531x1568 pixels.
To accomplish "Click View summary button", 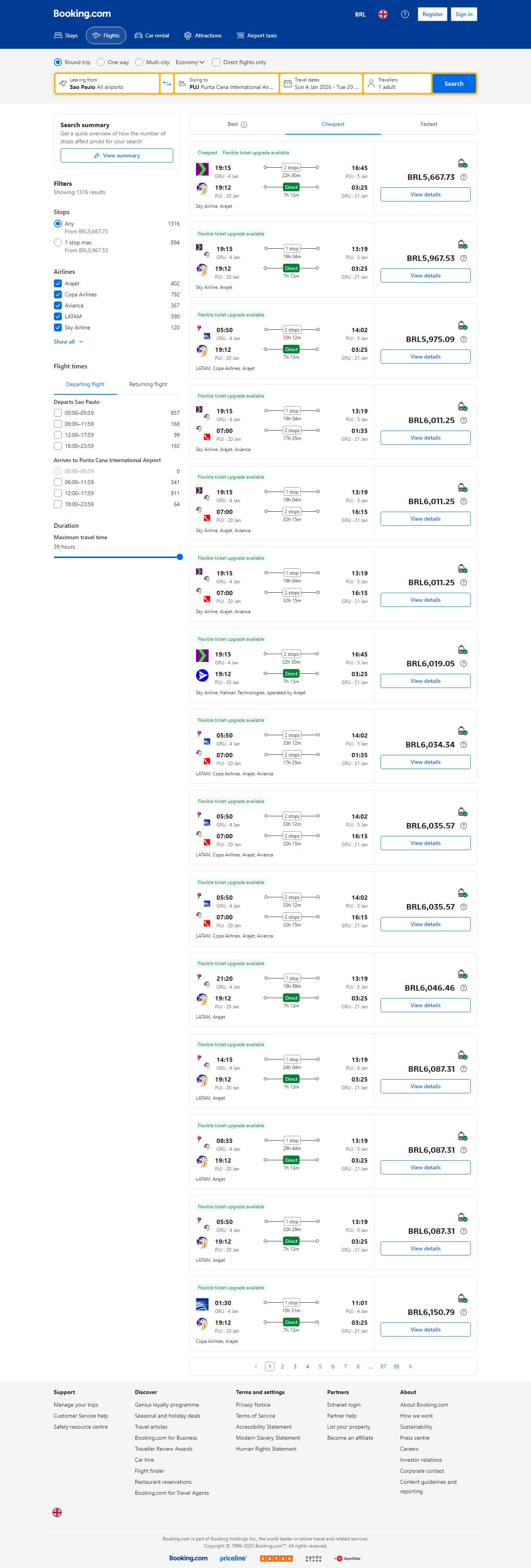I will pyautogui.click(x=116, y=156).
